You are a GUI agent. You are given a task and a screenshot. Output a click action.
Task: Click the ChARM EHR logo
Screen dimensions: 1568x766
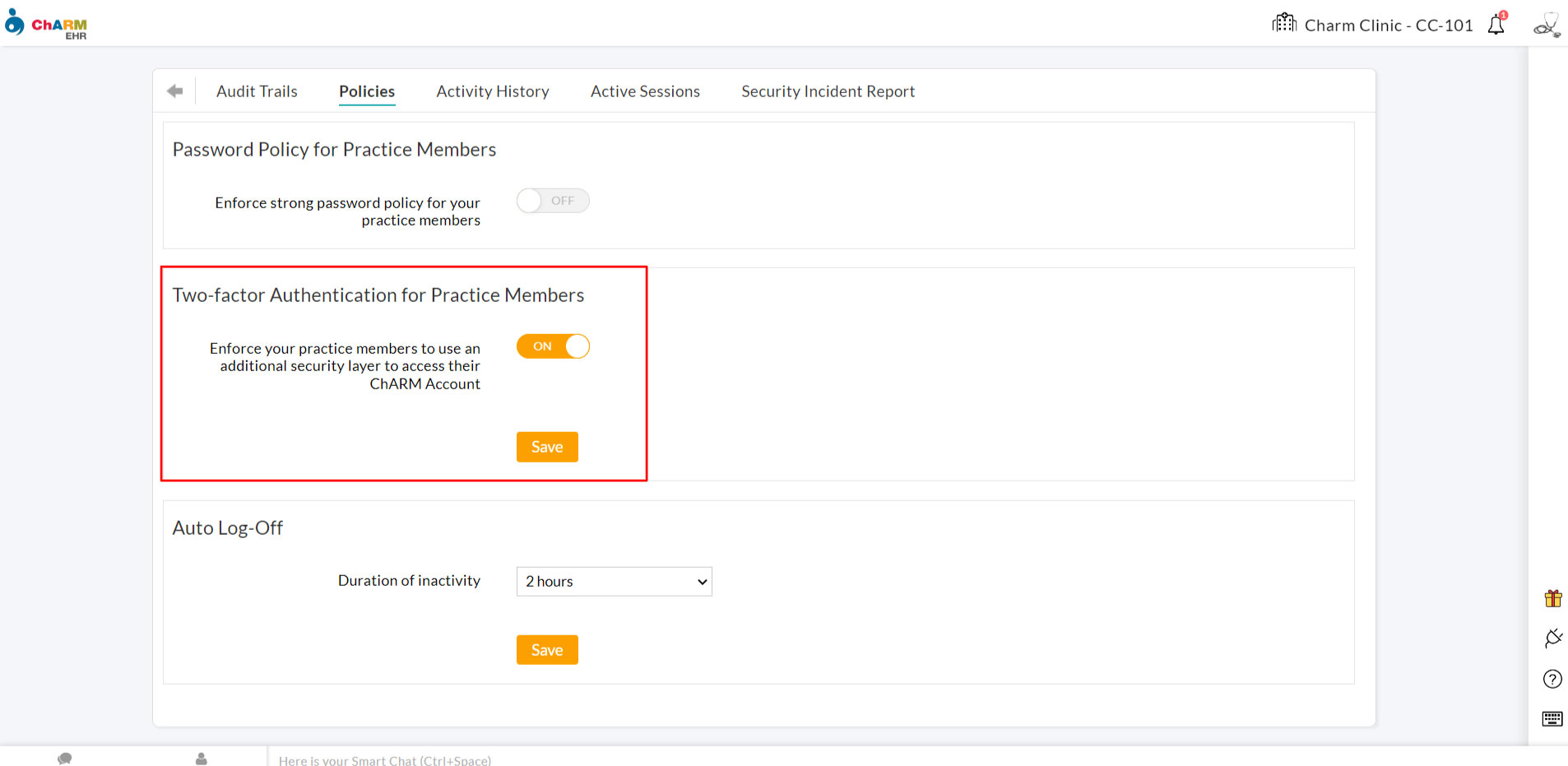point(47,24)
